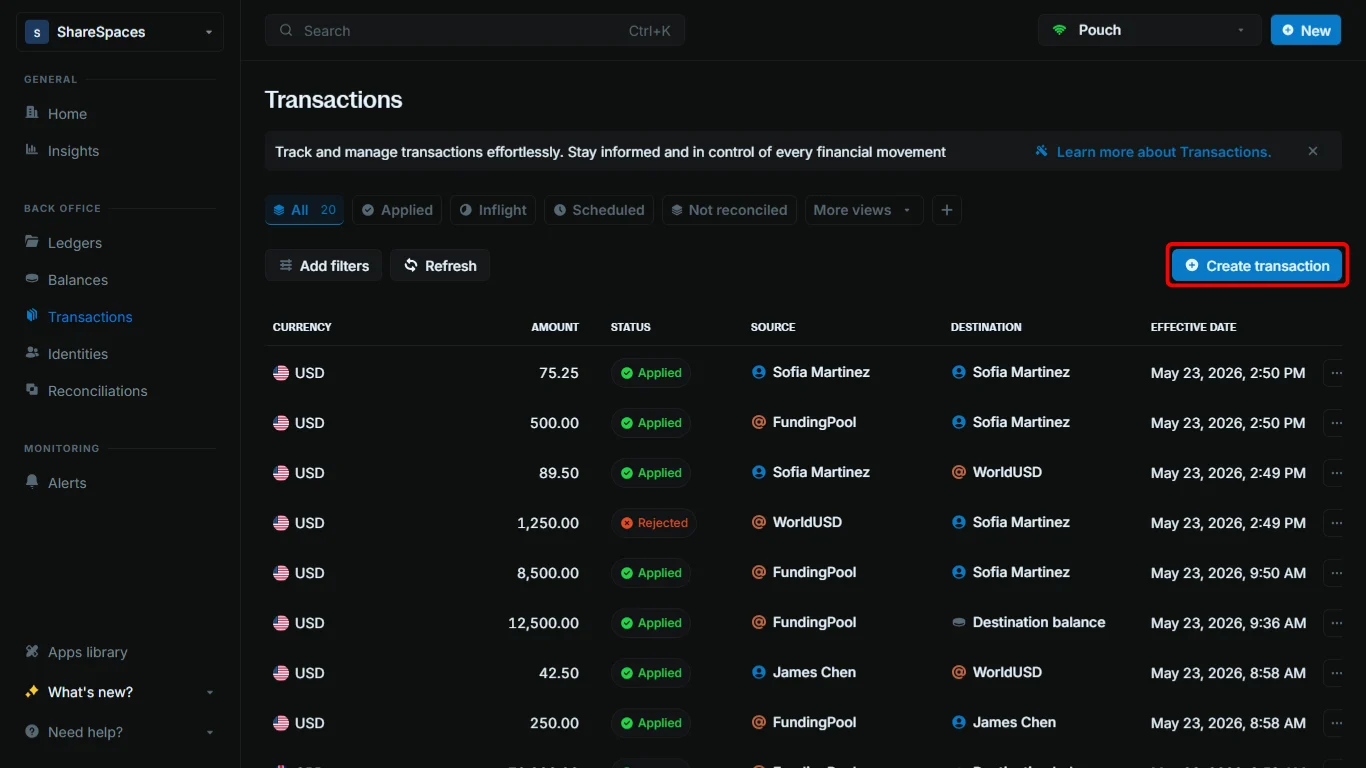
Task: Click the Reconciliations icon
Action: (32, 390)
